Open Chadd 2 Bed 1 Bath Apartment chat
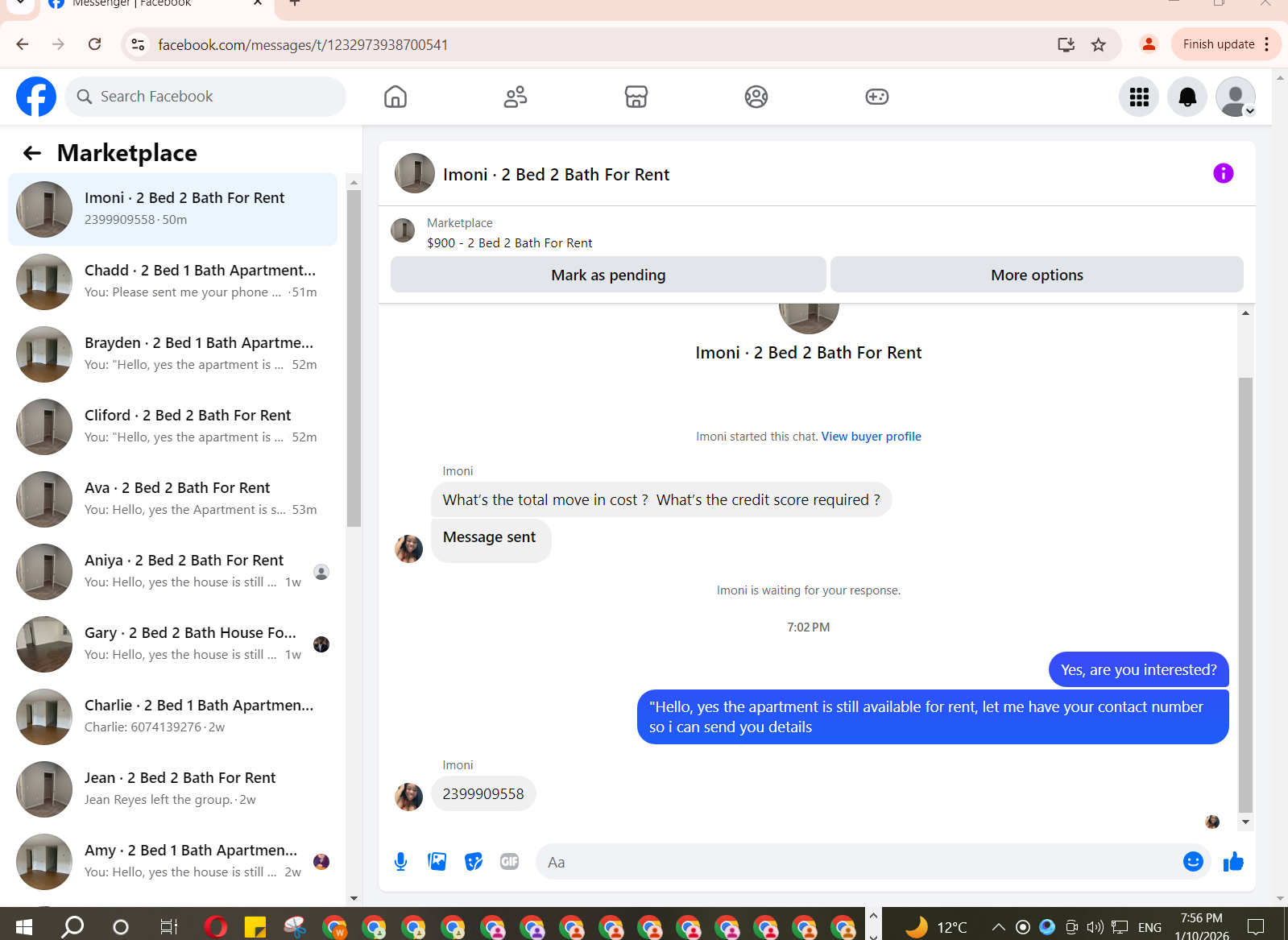1288x940 pixels. pyautogui.click(x=173, y=282)
